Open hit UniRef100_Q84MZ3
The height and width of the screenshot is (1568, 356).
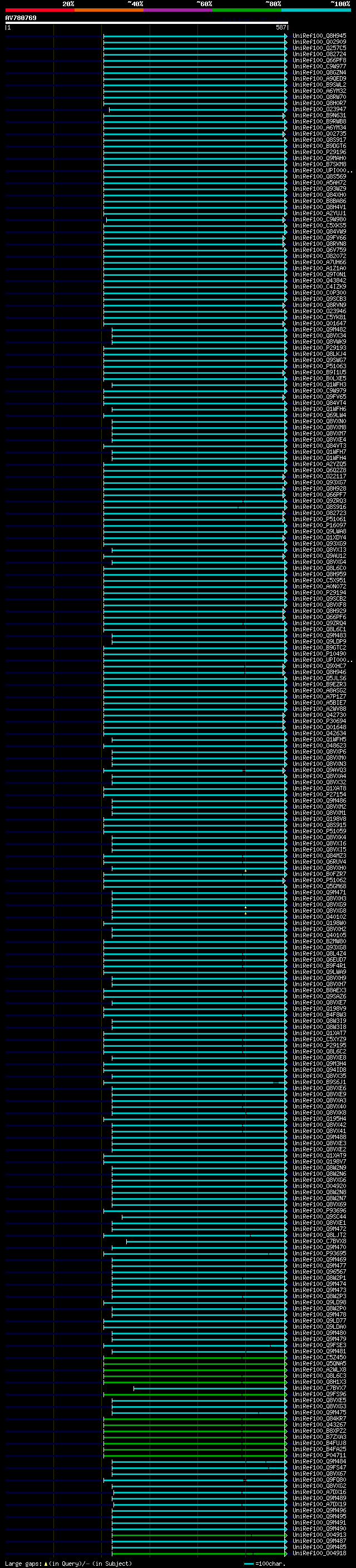319,855
